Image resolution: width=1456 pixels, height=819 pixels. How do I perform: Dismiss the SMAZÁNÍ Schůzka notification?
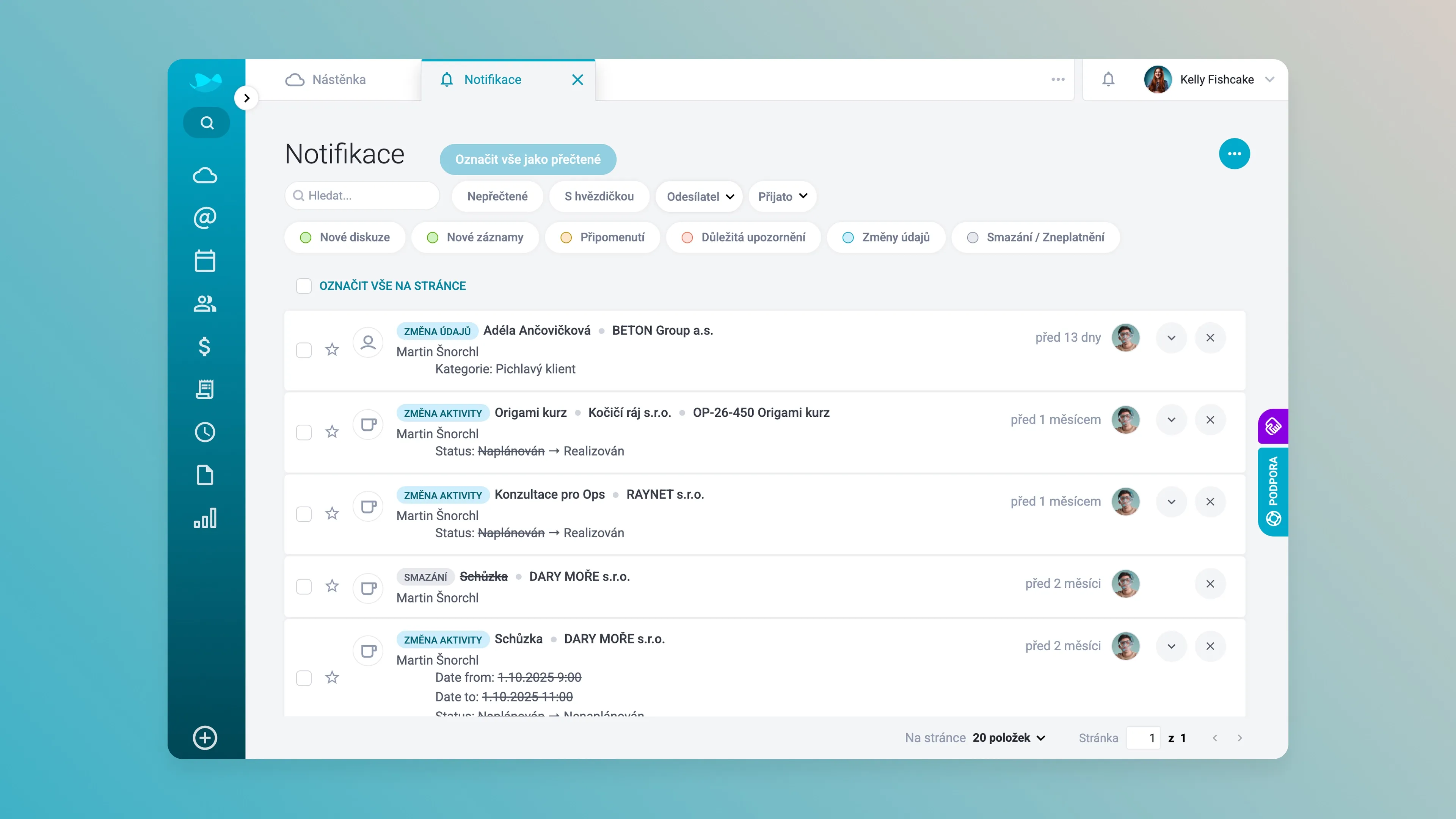1210,584
